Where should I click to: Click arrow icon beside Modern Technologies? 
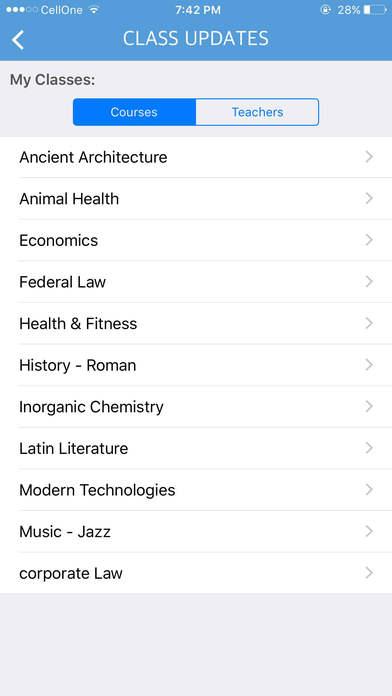(x=369, y=490)
